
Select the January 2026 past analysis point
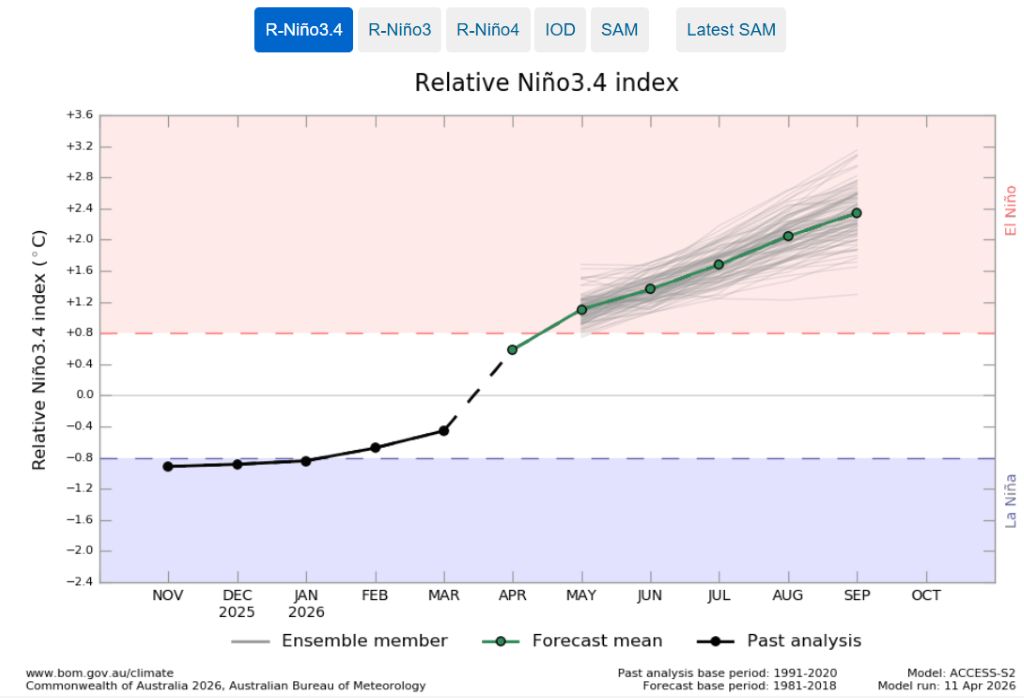pyautogui.click(x=306, y=461)
